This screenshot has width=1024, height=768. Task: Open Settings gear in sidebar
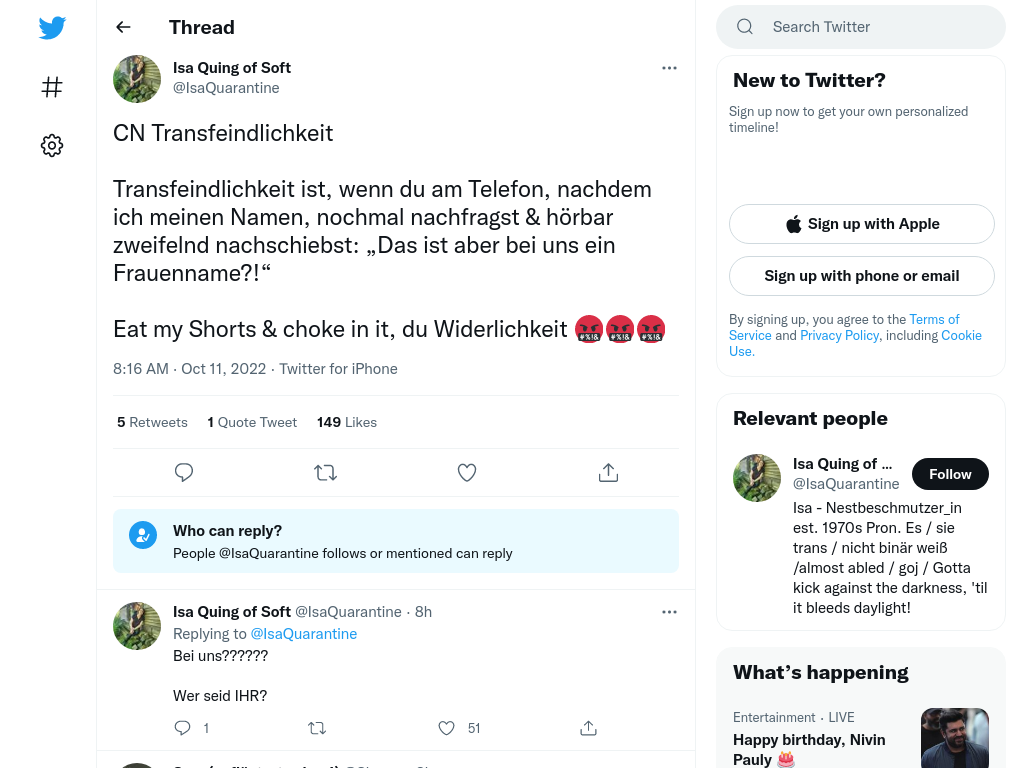52,145
